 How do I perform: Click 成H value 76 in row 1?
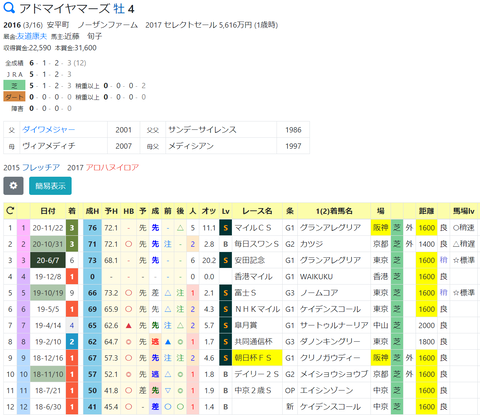click(92, 228)
